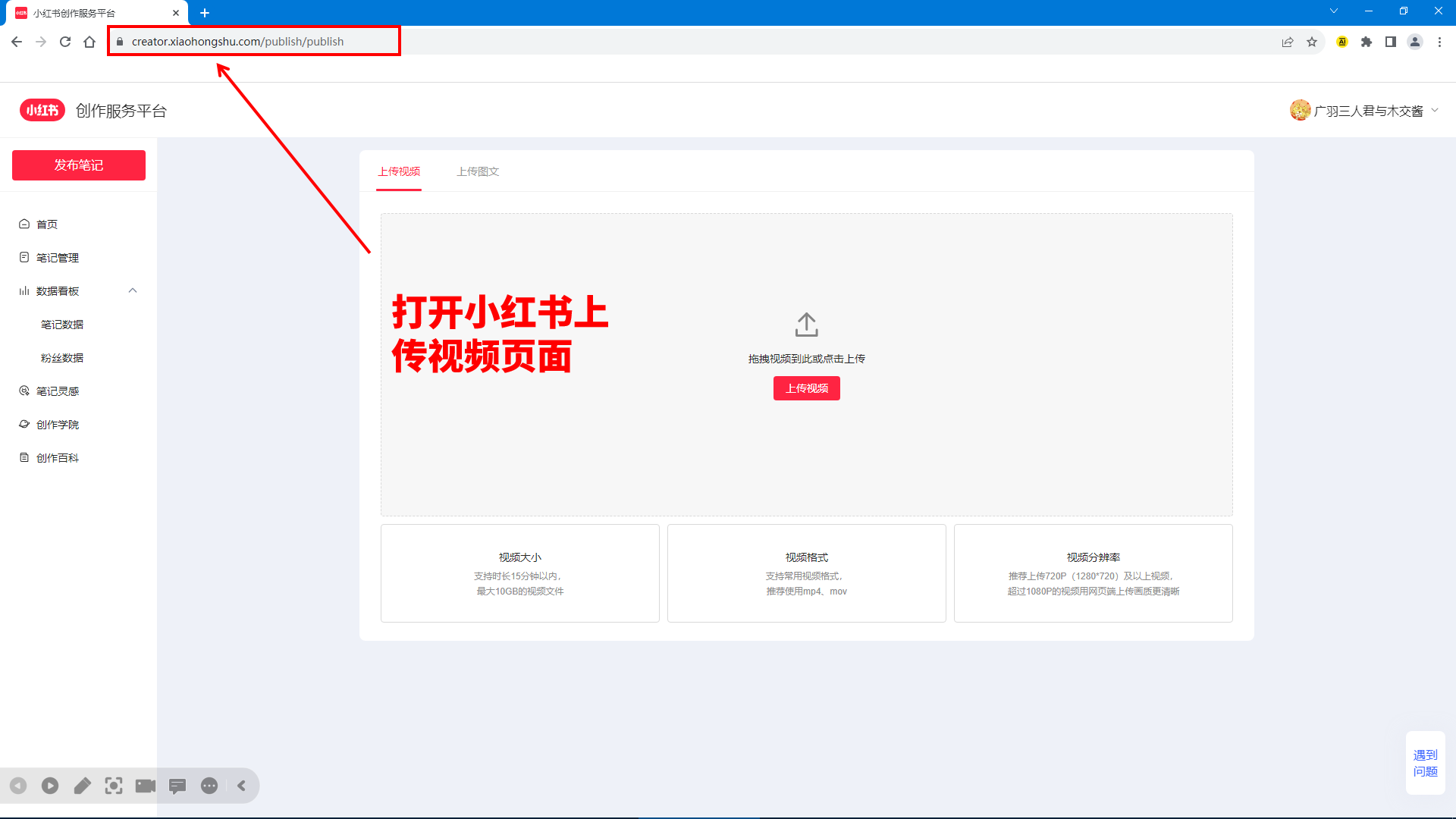Viewport: 1456px width, 819px height.
Task: Click the upload arrow icon
Action: 807,325
